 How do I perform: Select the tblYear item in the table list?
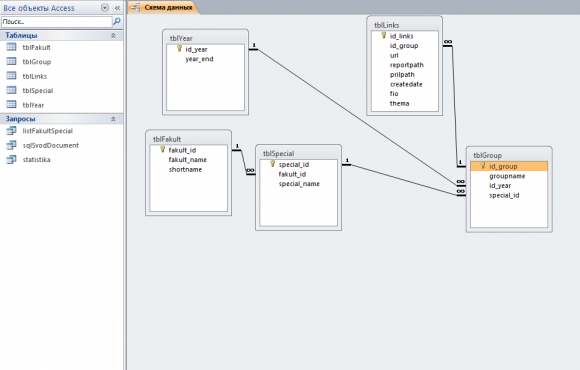(x=33, y=105)
